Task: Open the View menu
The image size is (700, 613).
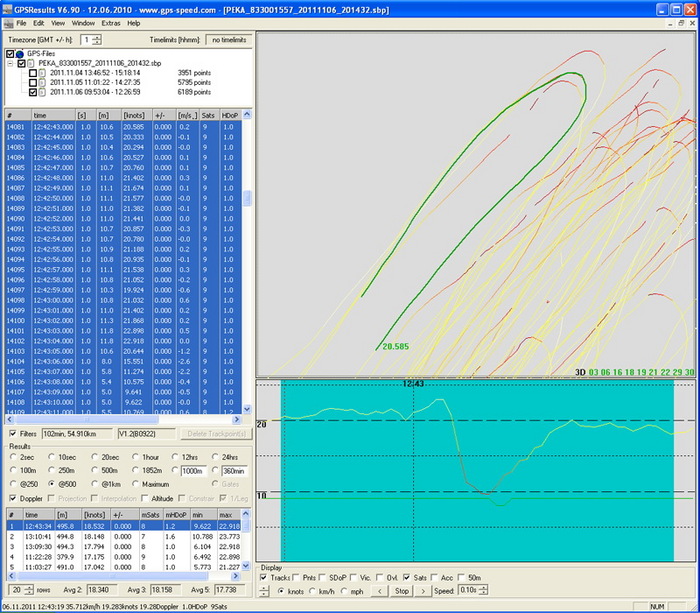Action: [56, 22]
